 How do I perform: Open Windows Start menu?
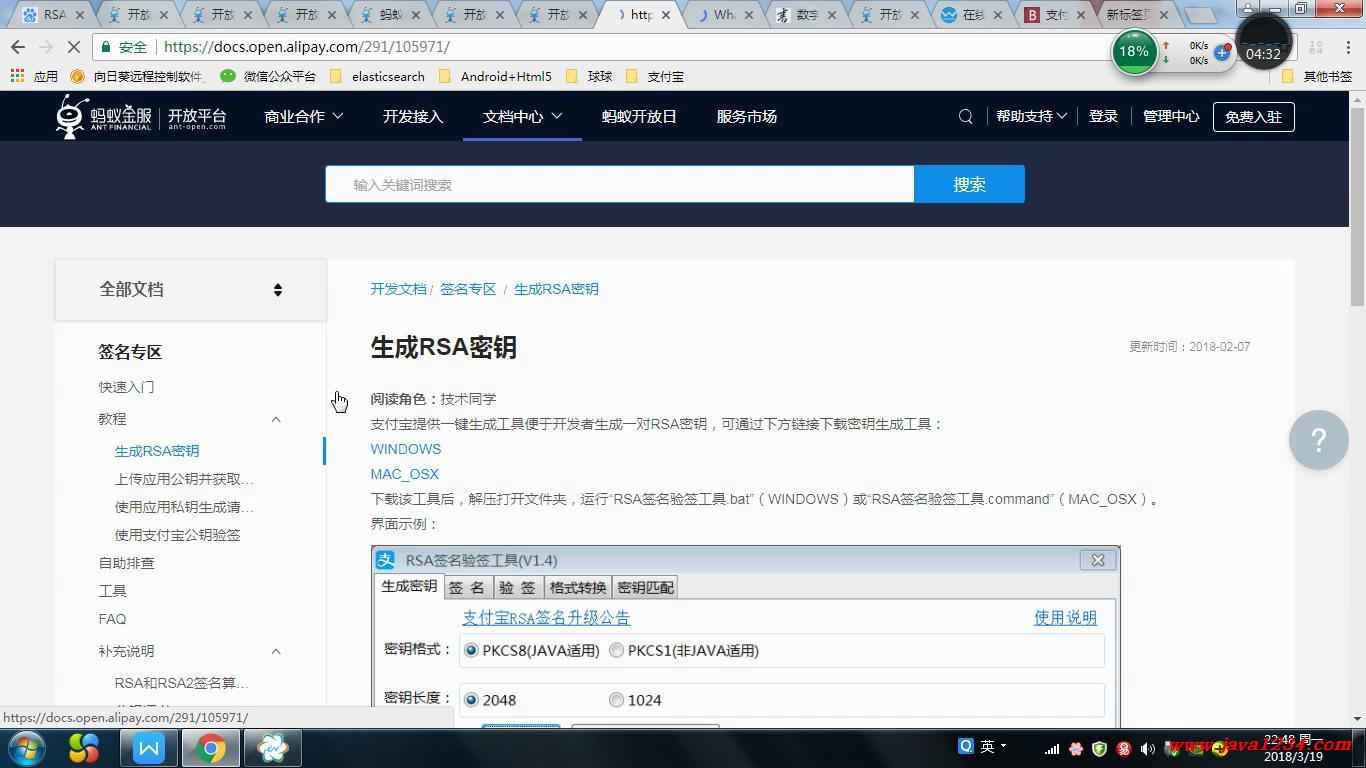(x=26, y=748)
